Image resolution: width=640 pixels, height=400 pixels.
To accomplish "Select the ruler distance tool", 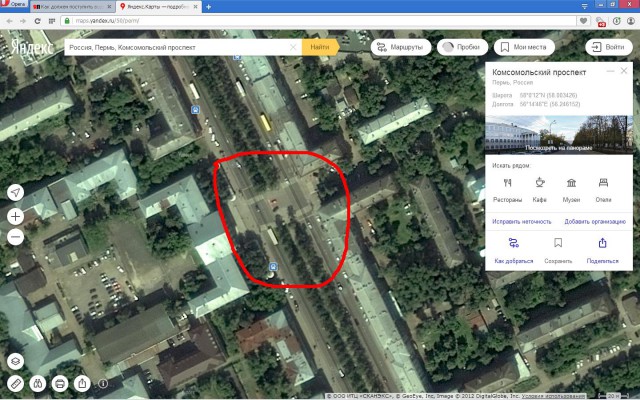I will 16,384.
